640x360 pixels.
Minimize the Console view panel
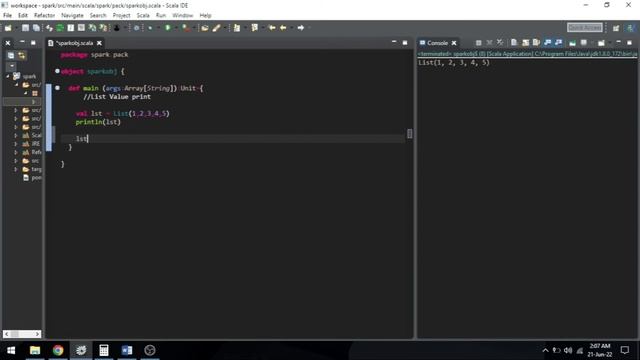coord(618,42)
